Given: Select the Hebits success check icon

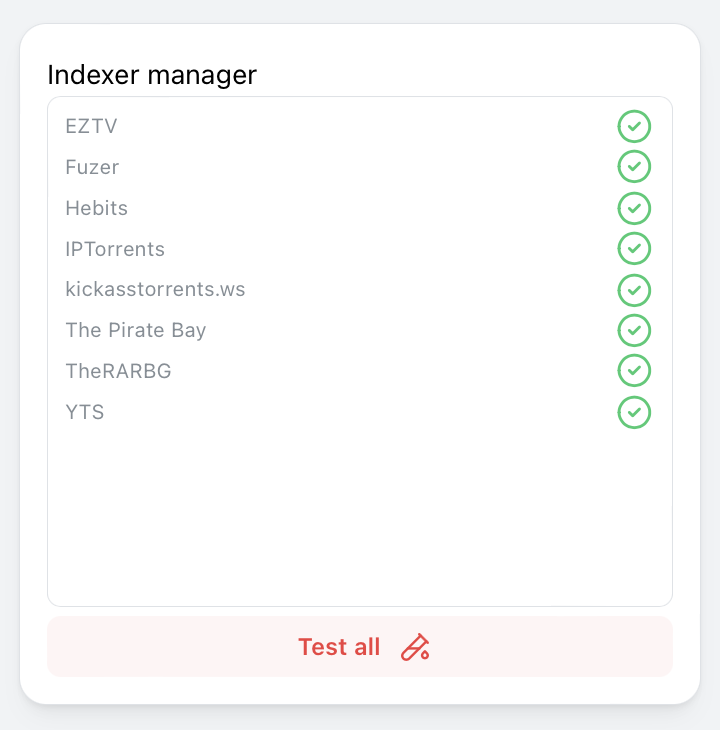Looking at the screenshot, I should coord(634,208).
